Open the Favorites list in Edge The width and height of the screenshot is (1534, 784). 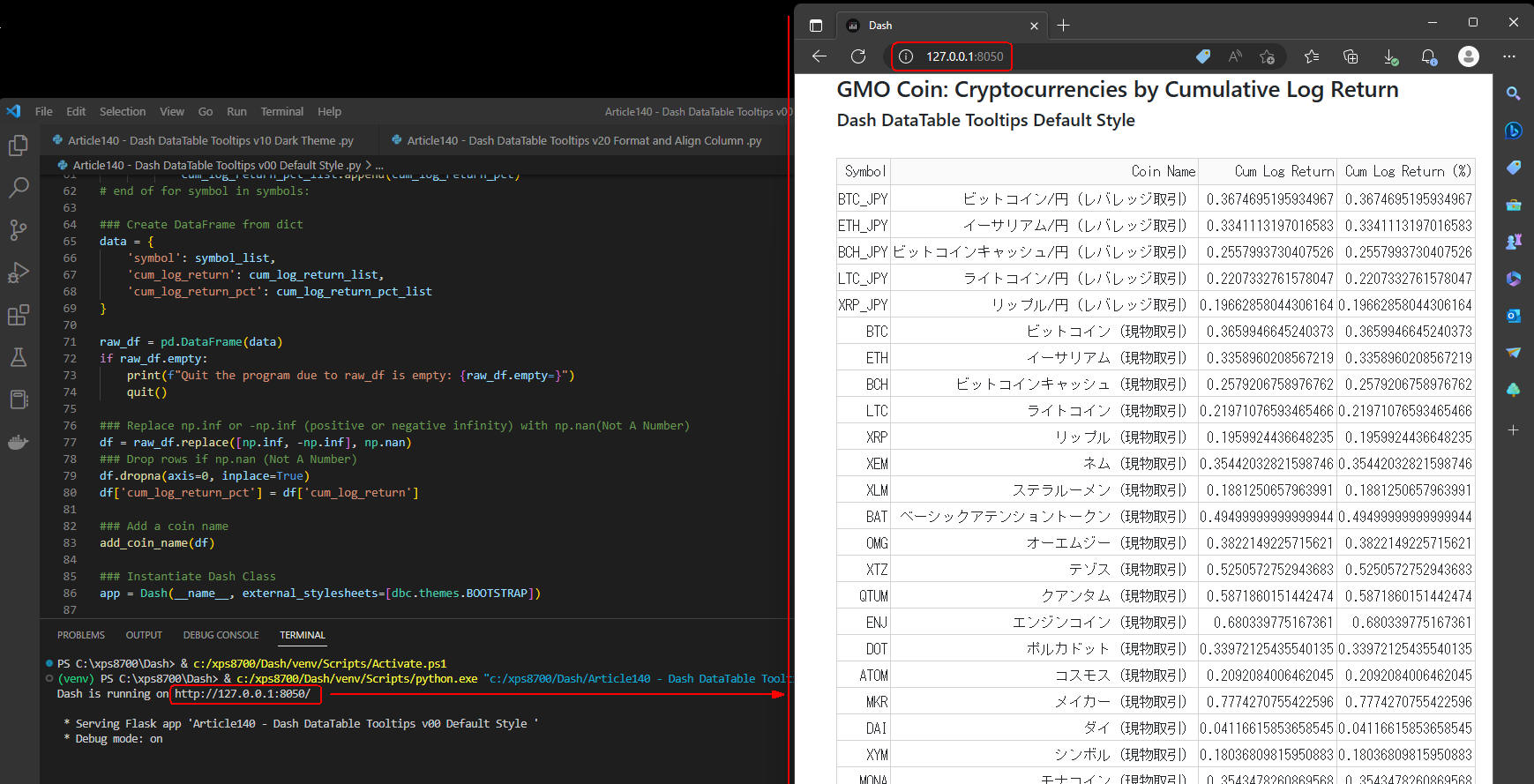tap(1312, 56)
